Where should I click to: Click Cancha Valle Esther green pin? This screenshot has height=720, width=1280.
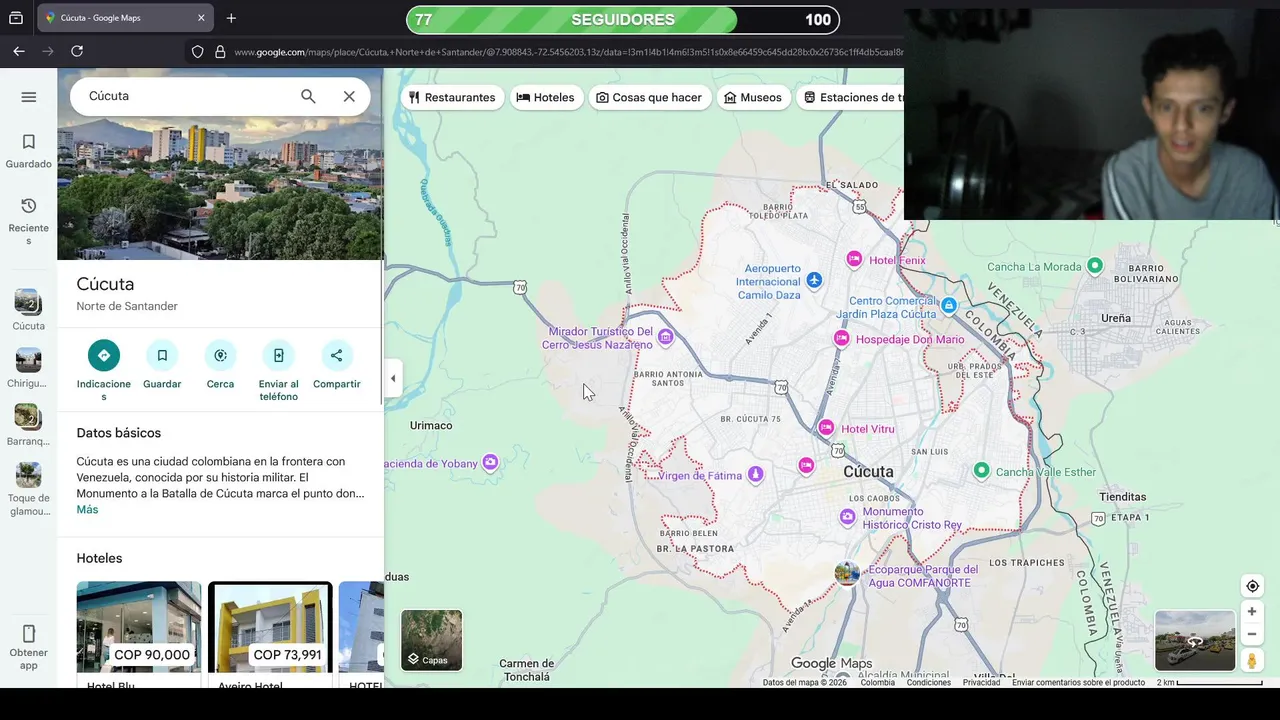[x=982, y=471]
